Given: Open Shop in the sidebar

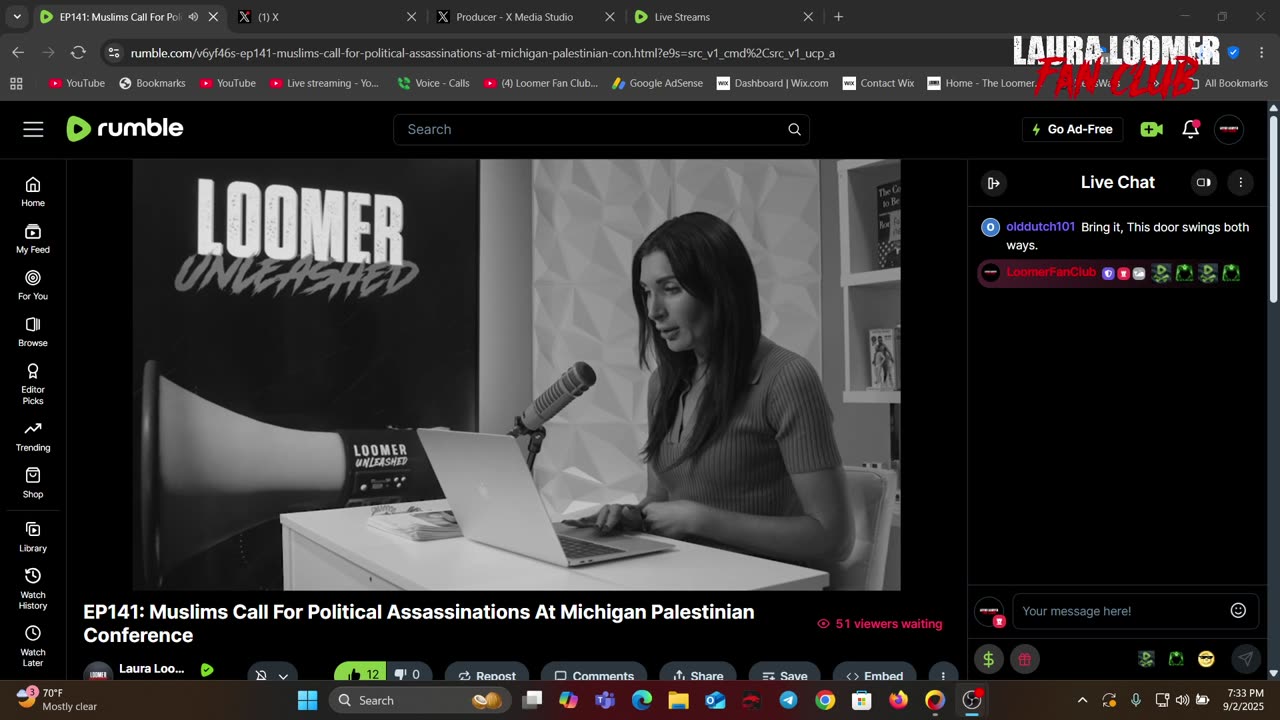Looking at the screenshot, I should click(x=33, y=483).
